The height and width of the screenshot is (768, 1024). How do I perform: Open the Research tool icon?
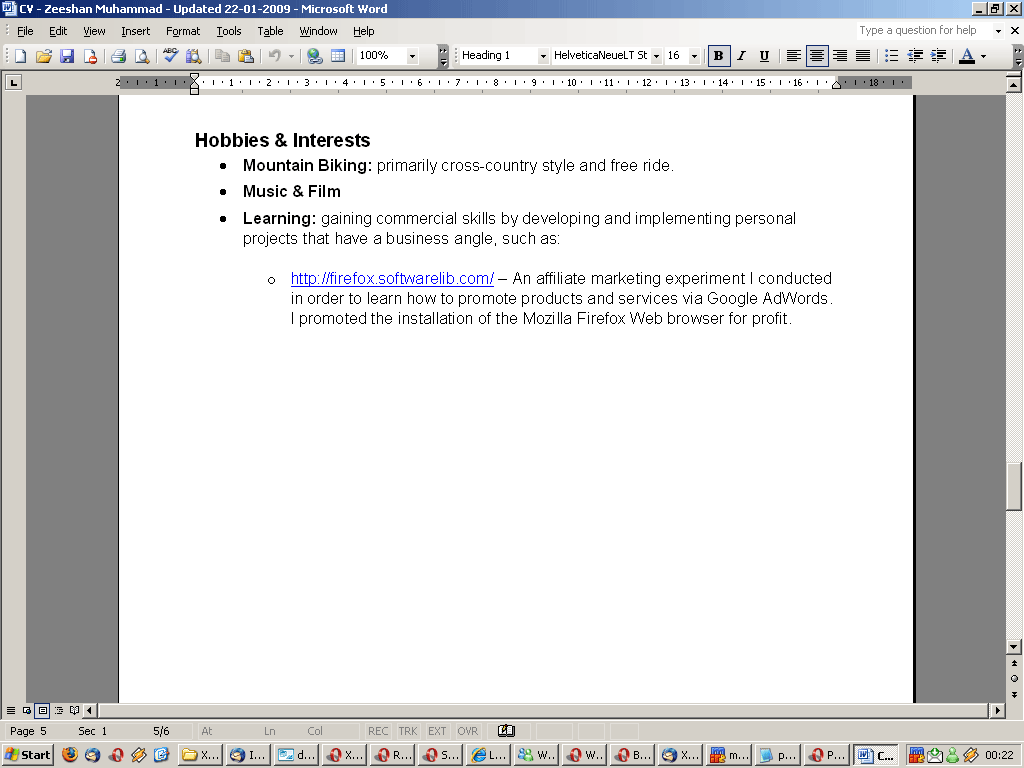point(193,56)
